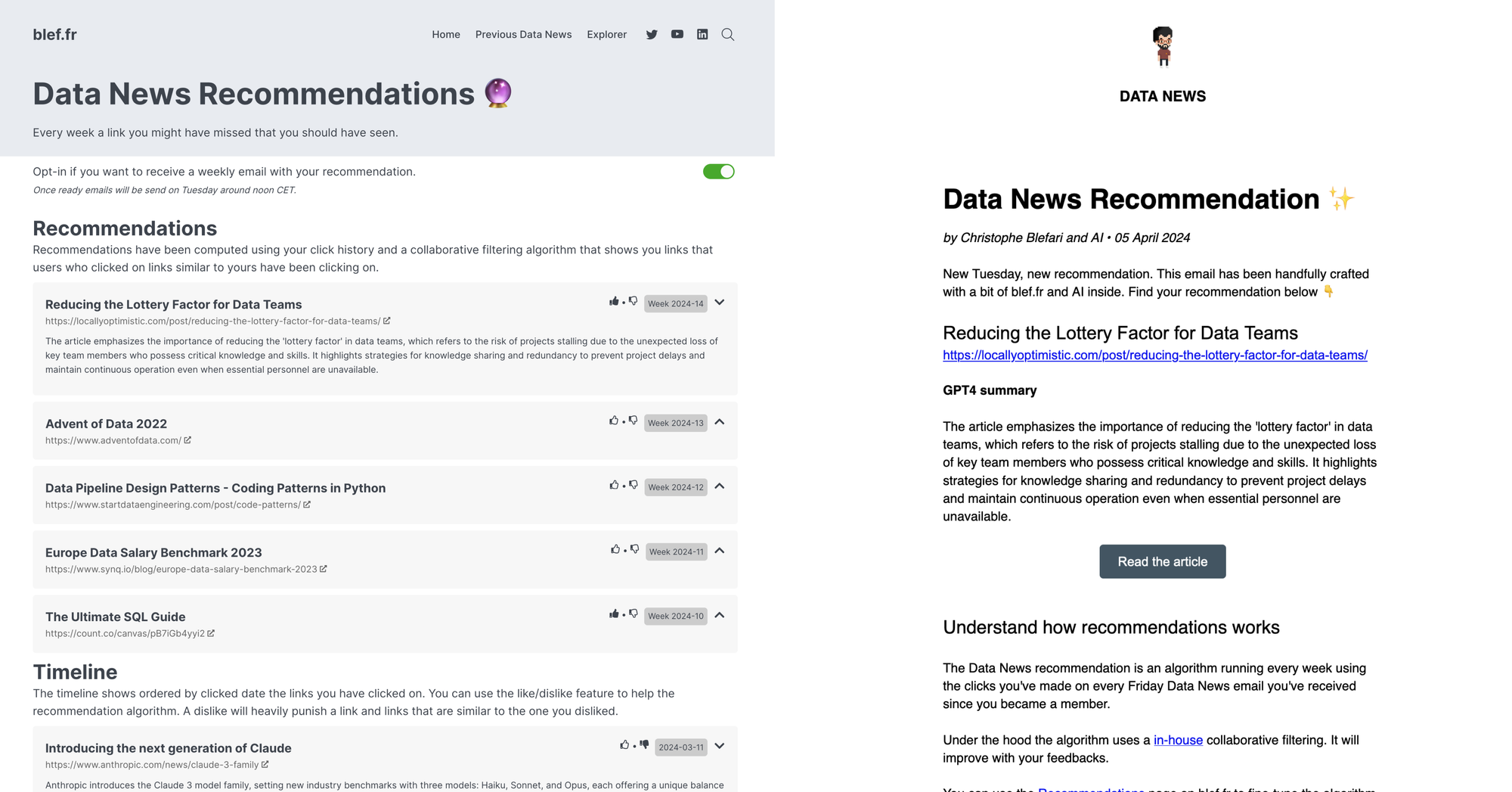The height and width of the screenshot is (792, 1512).
Task: Dislike the Advent of Data 2022 link
Action: [634, 421]
